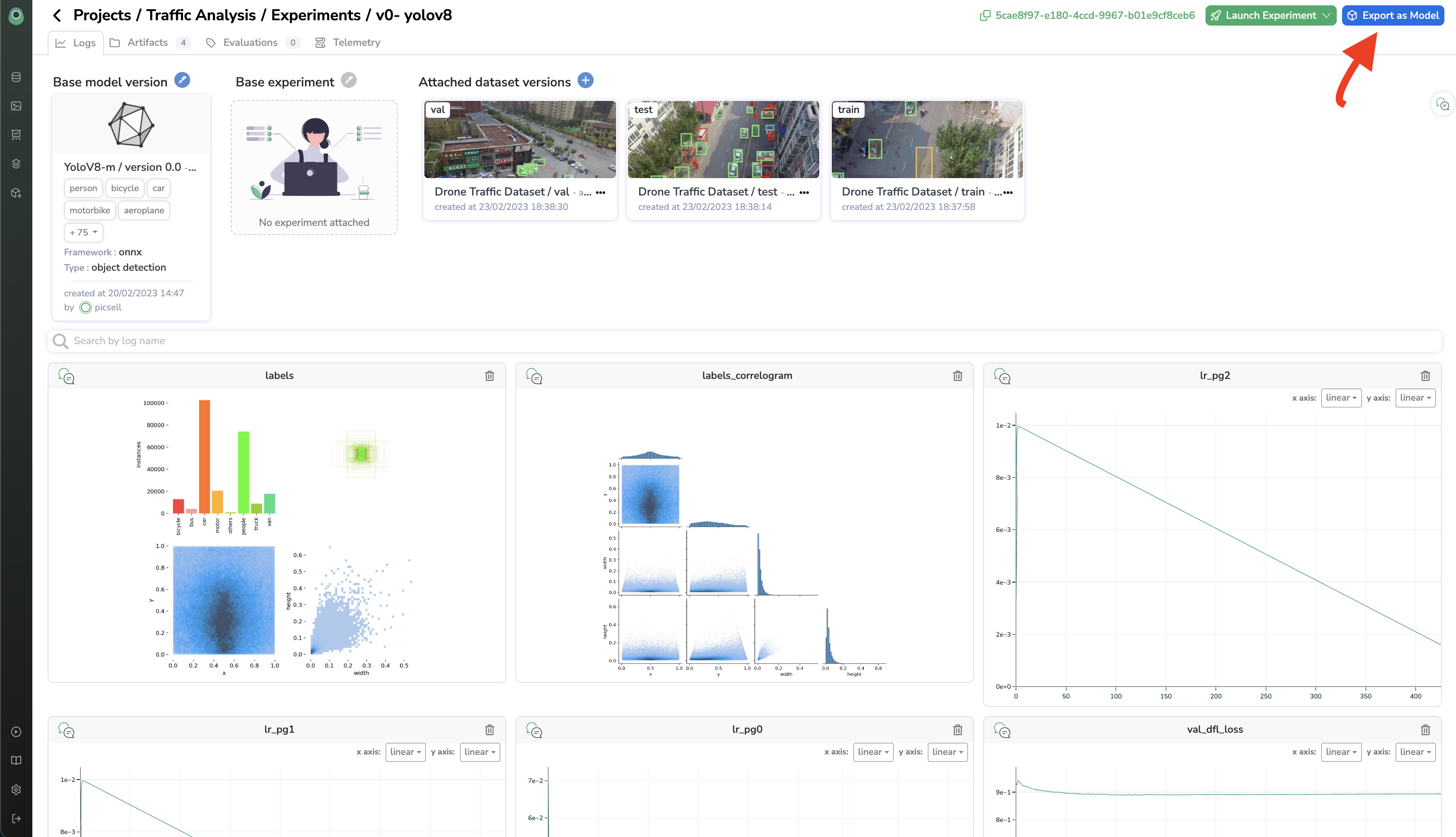The height and width of the screenshot is (837, 1456).
Task: Open comments on the labels_correlogram panel
Action: (534, 377)
